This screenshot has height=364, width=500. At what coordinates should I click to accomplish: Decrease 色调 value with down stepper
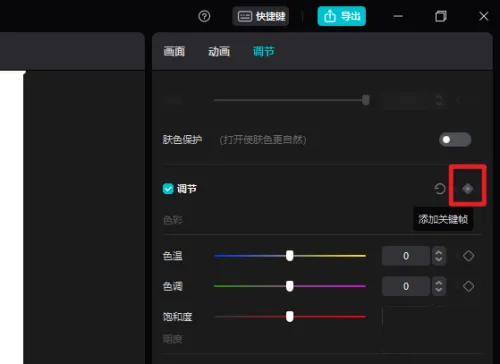(439, 290)
